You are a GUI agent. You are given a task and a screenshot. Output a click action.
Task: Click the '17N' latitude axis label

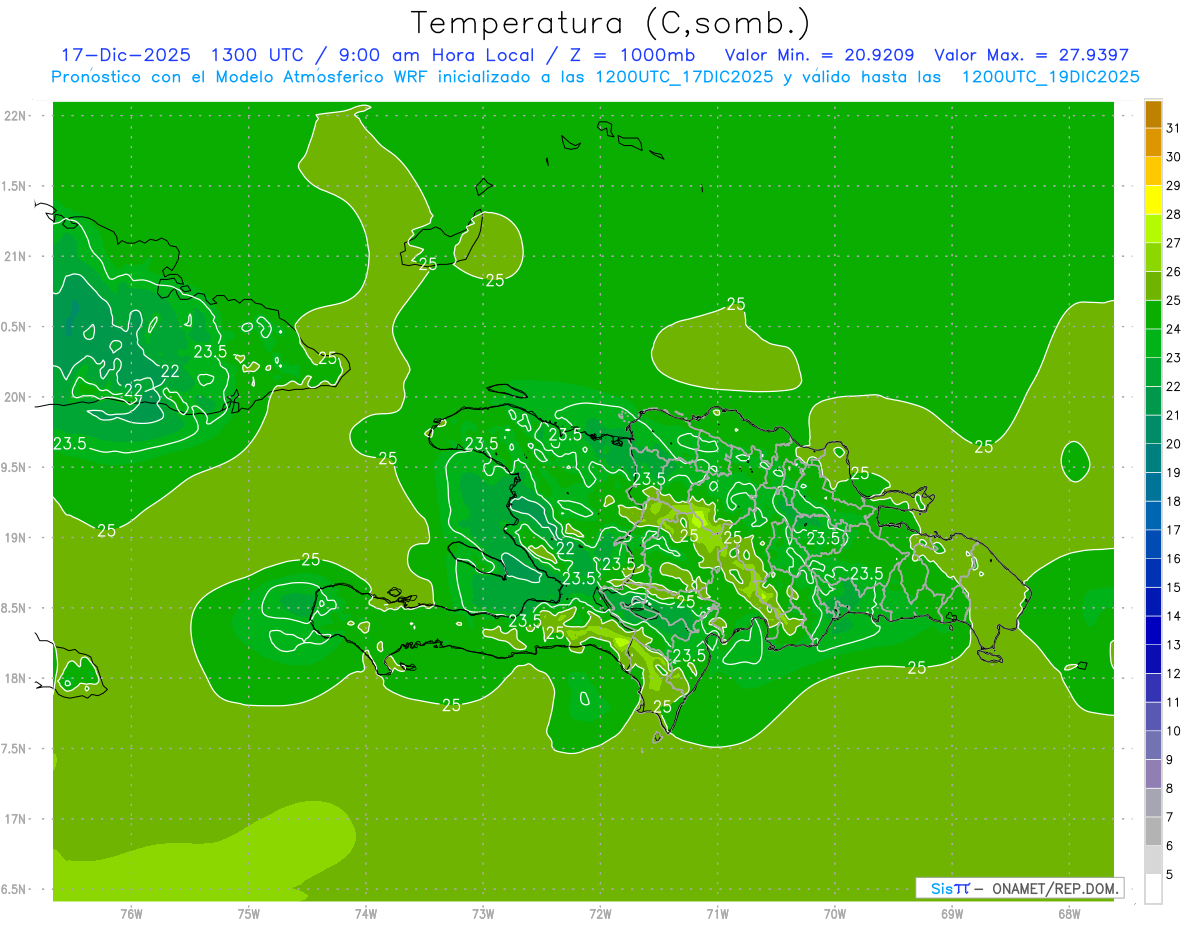(x=16, y=819)
